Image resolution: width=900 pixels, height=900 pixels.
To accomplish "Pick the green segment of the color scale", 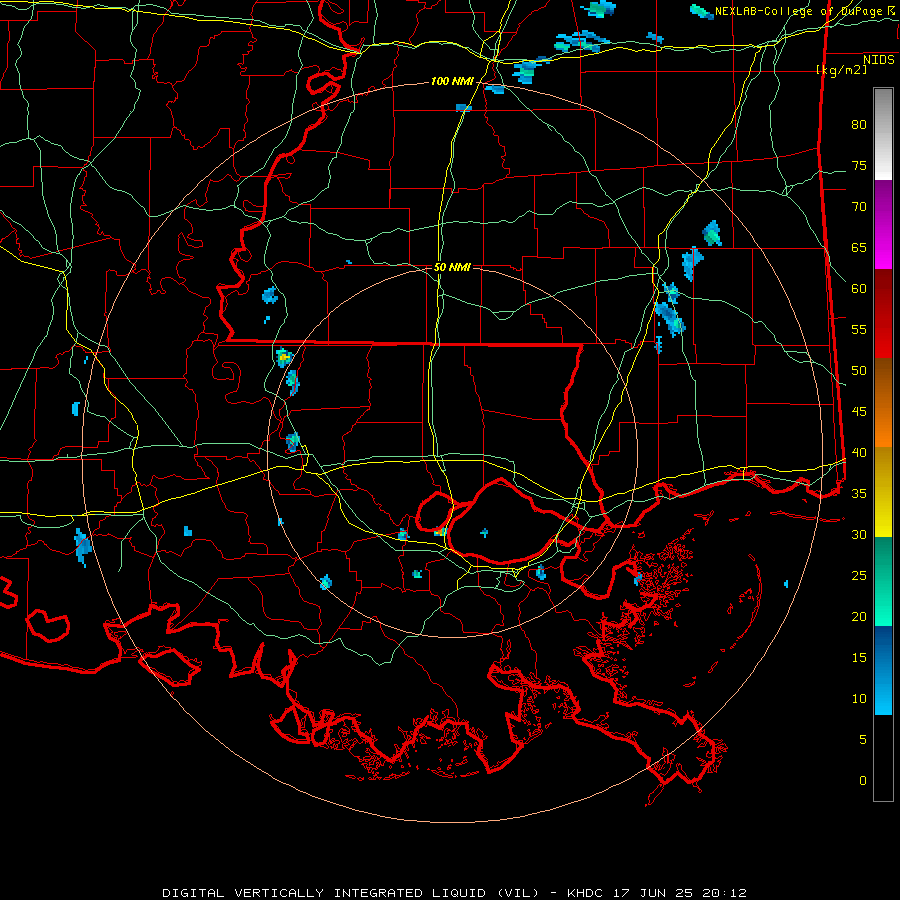I will click(883, 581).
